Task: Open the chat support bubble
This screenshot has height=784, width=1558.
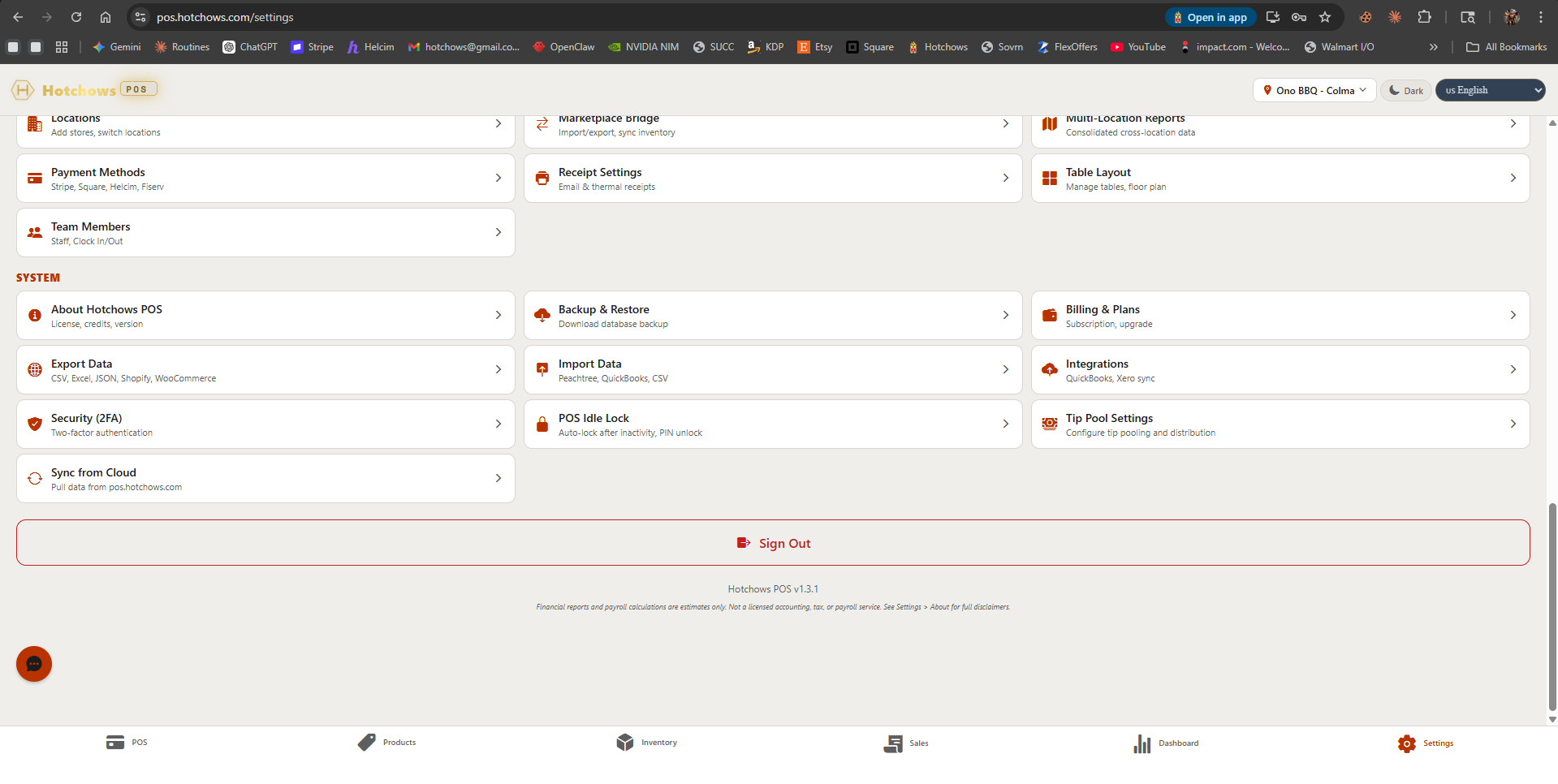Action: (34, 664)
